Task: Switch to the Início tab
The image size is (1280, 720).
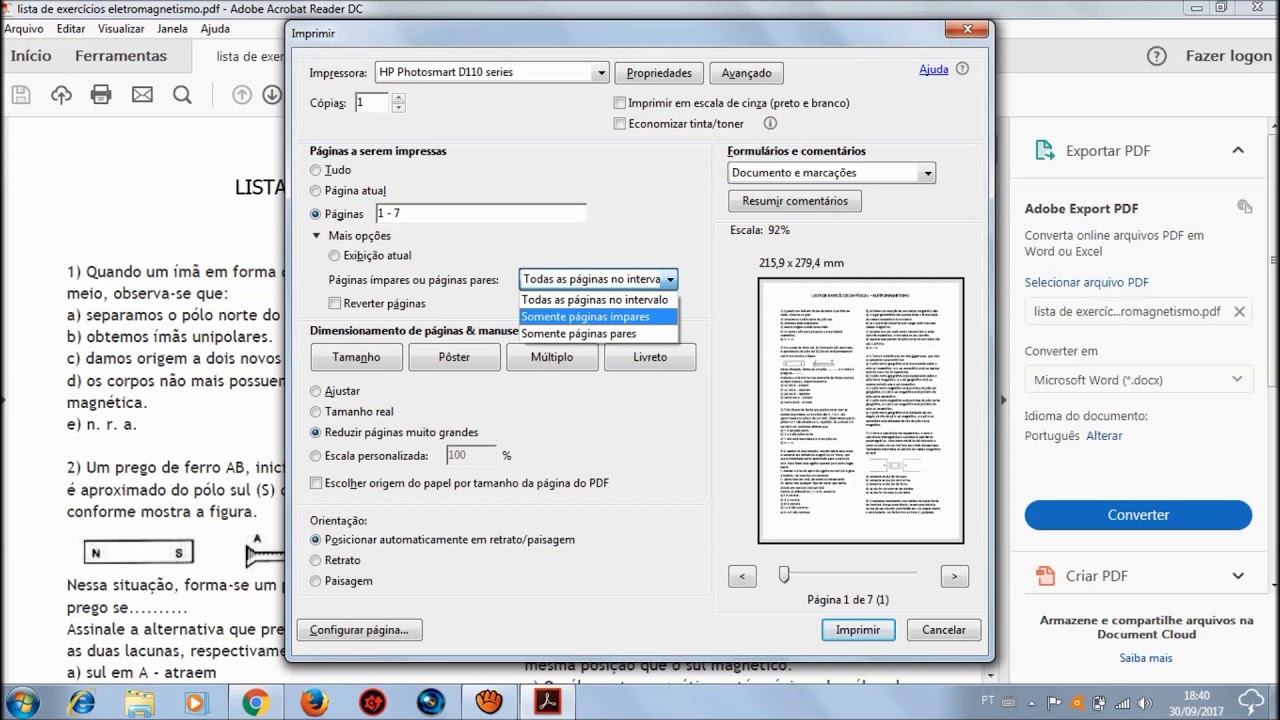Action: tap(31, 56)
